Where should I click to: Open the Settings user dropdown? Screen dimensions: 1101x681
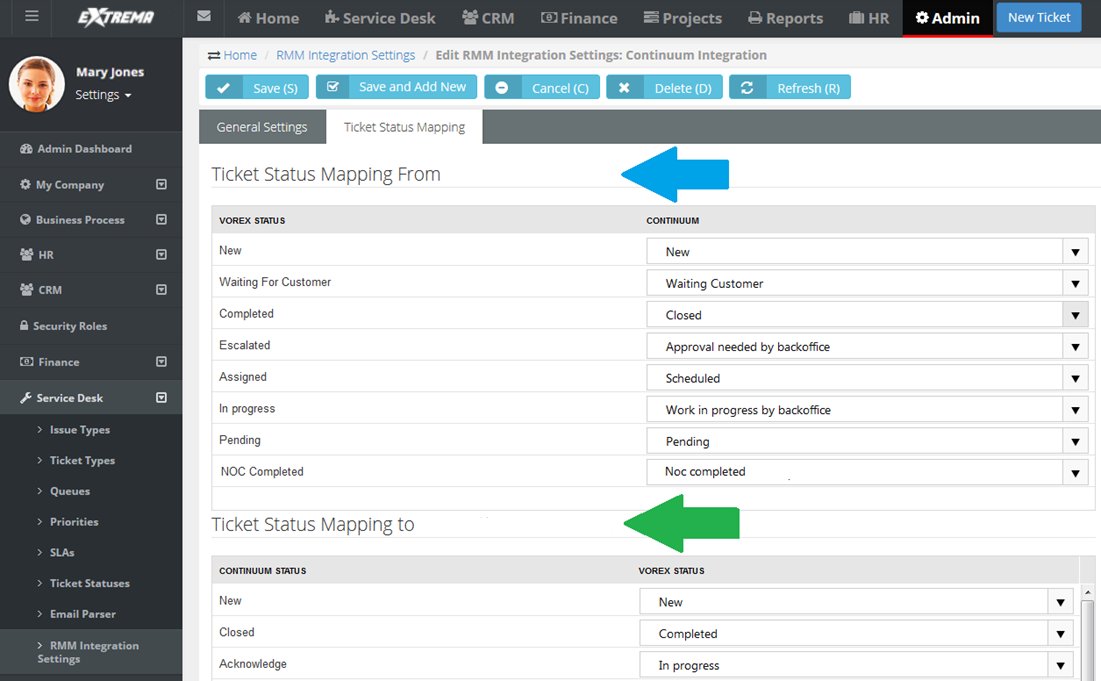[103, 95]
